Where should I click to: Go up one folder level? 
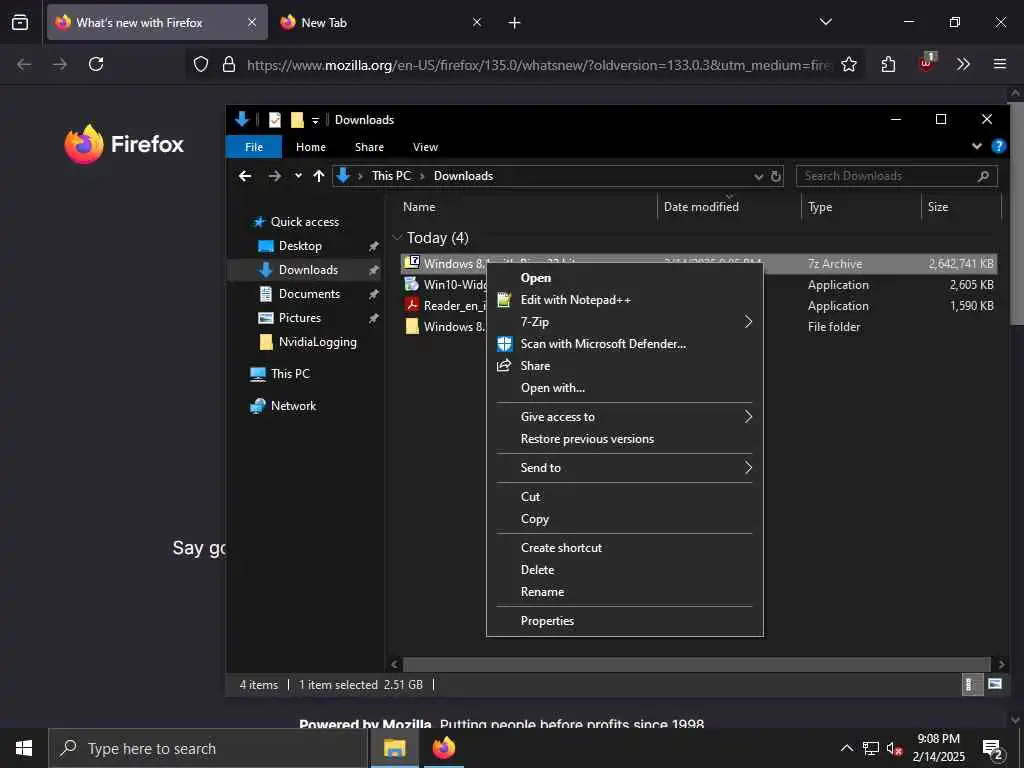[x=319, y=176]
